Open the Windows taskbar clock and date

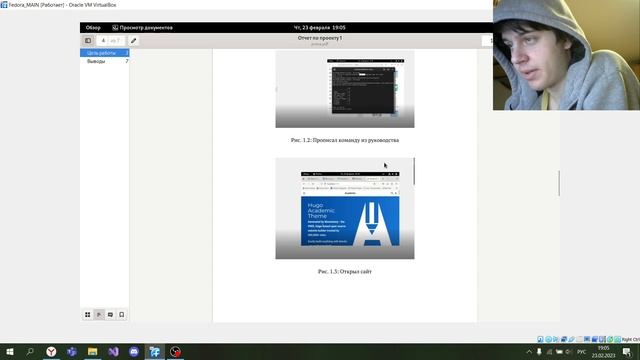(x=603, y=351)
